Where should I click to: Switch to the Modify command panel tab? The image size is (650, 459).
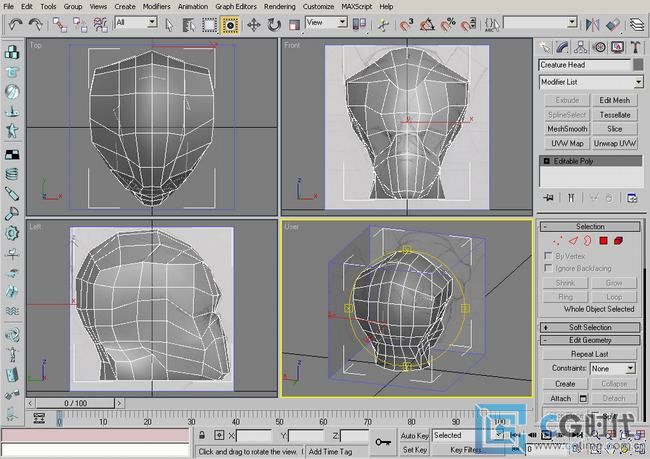tap(563, 47)
